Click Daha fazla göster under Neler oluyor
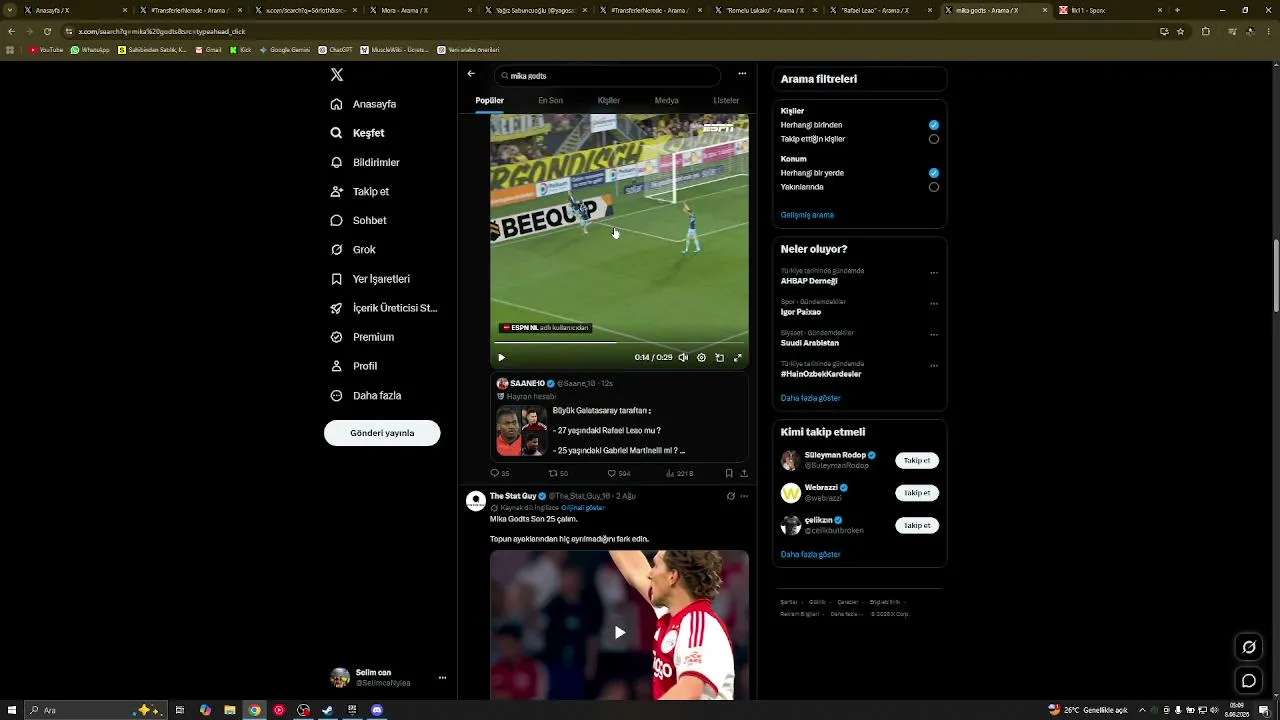Image resolution: width=1280 pixels, height=720 pixels. pyautogui.click(x=810, y=398)
